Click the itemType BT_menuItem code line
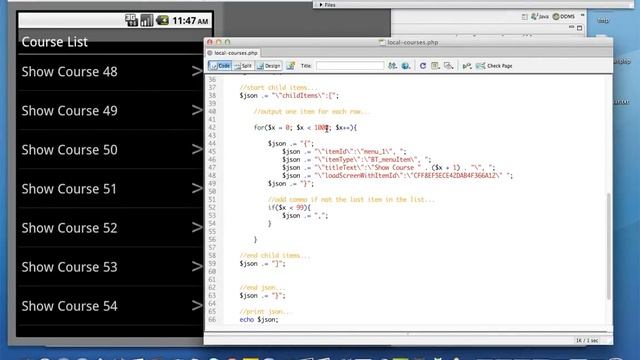 [x=356, y=160]
